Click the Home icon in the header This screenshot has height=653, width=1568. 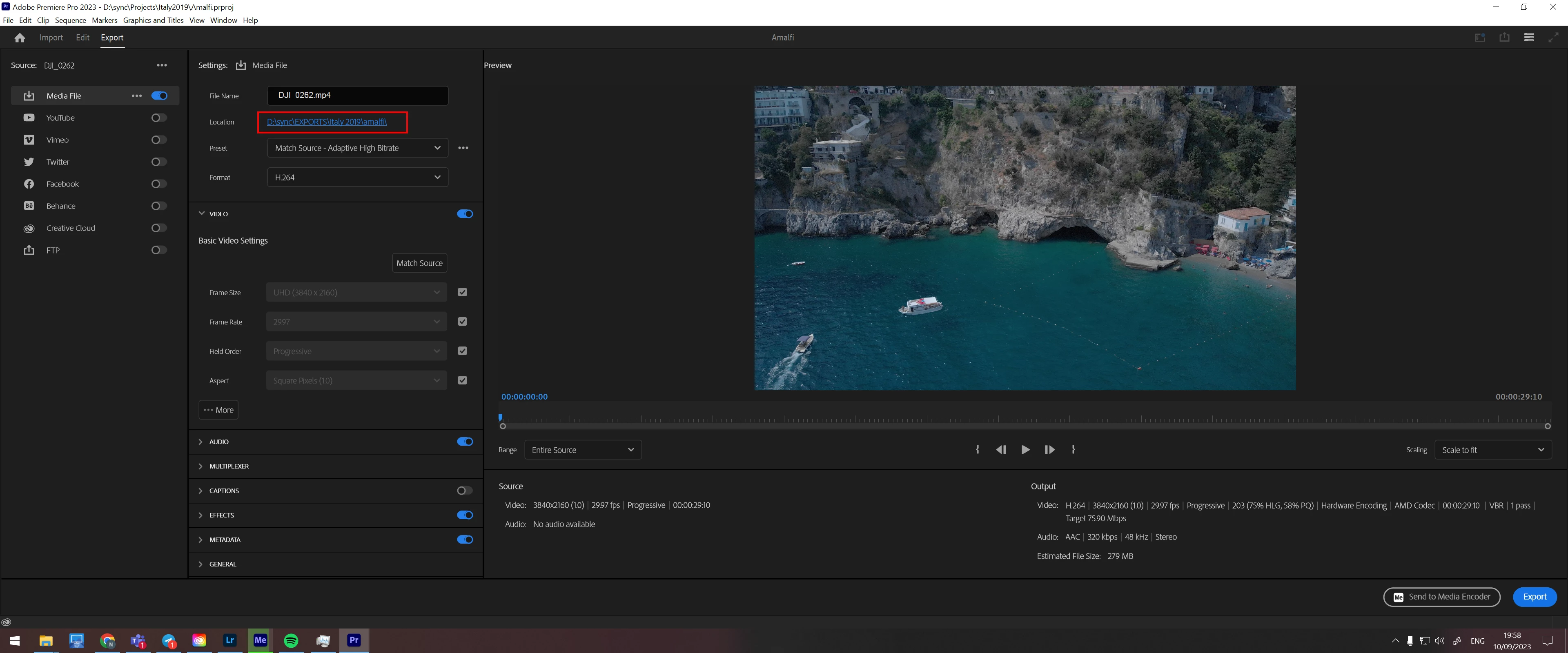pos(20,38)
